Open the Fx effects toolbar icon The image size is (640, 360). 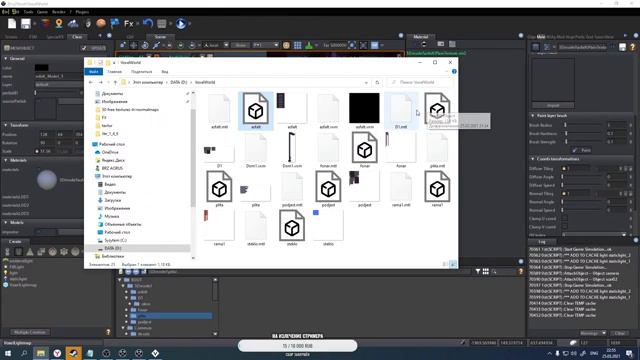click(129, 24)
